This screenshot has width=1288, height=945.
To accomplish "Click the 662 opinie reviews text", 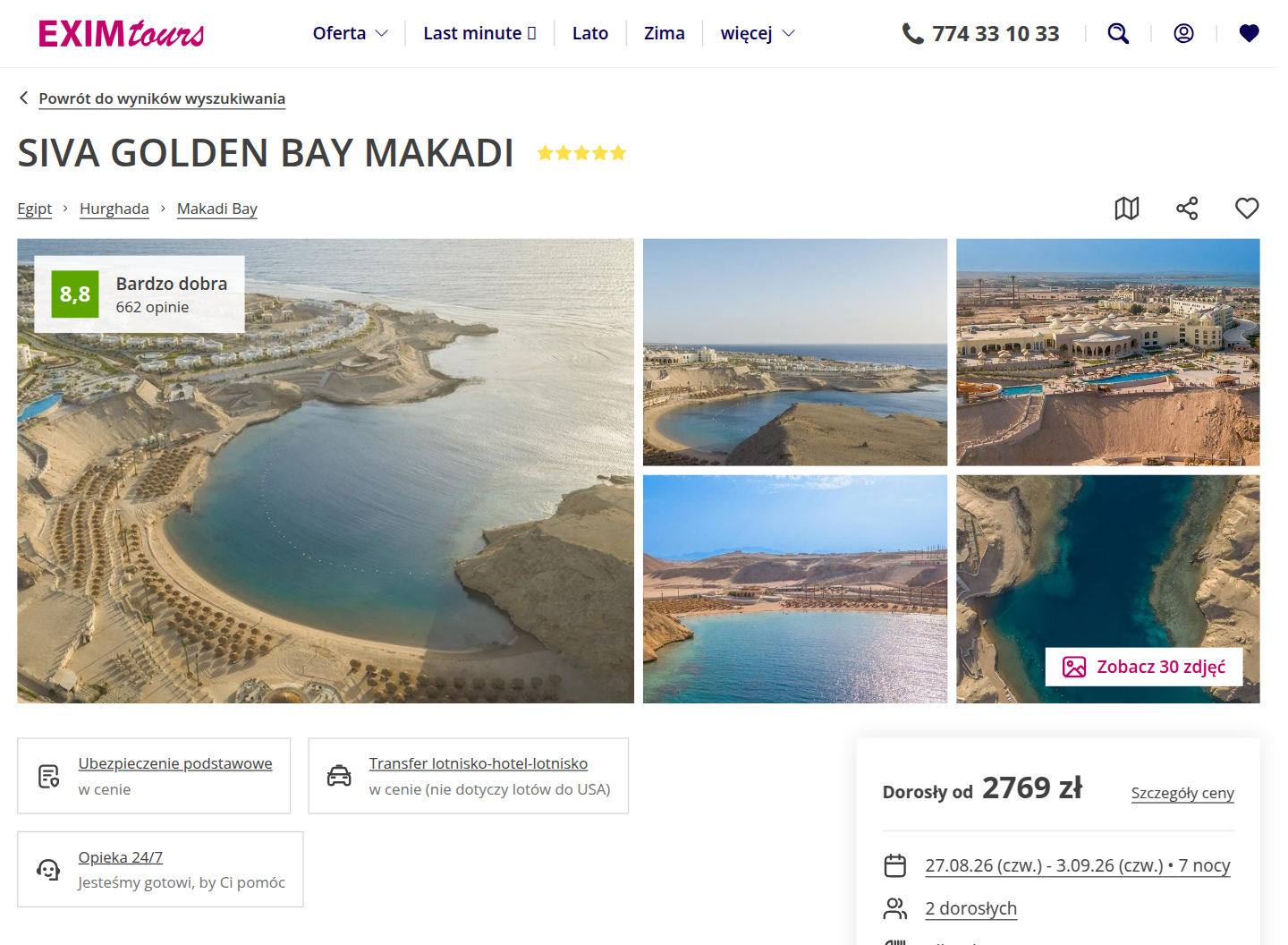I will (x=152, y=307).
